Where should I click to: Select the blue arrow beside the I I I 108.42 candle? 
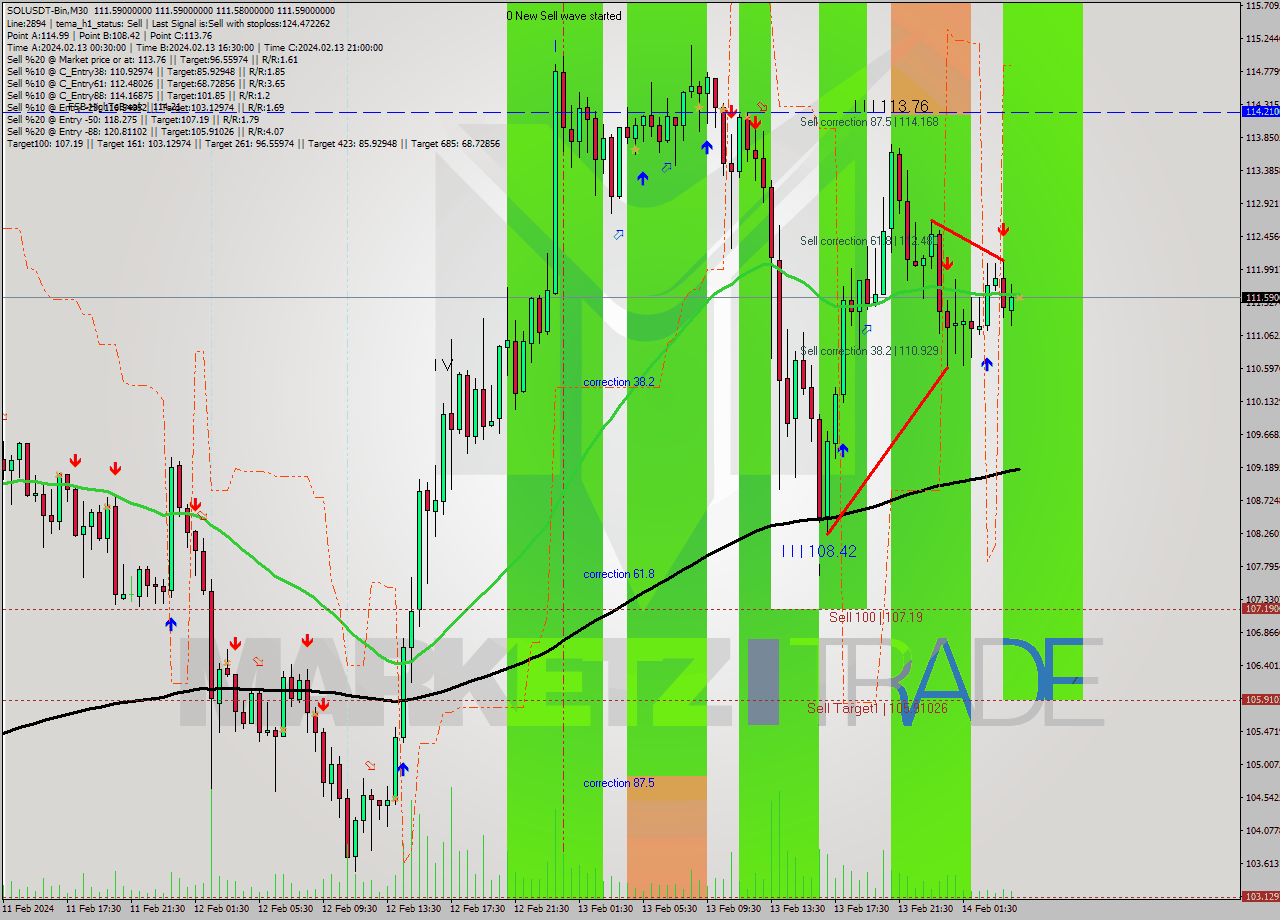click(842, 451)
